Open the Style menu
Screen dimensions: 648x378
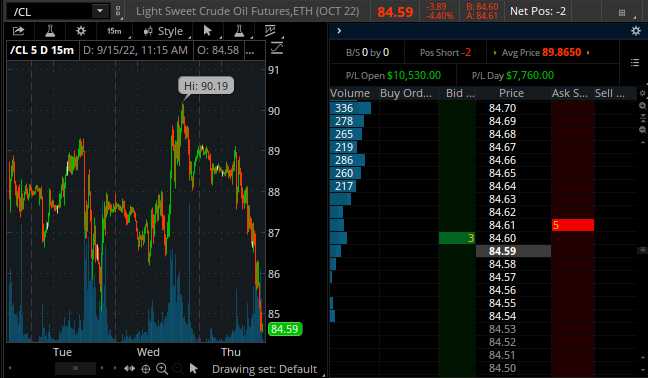[x=163, y=31]
